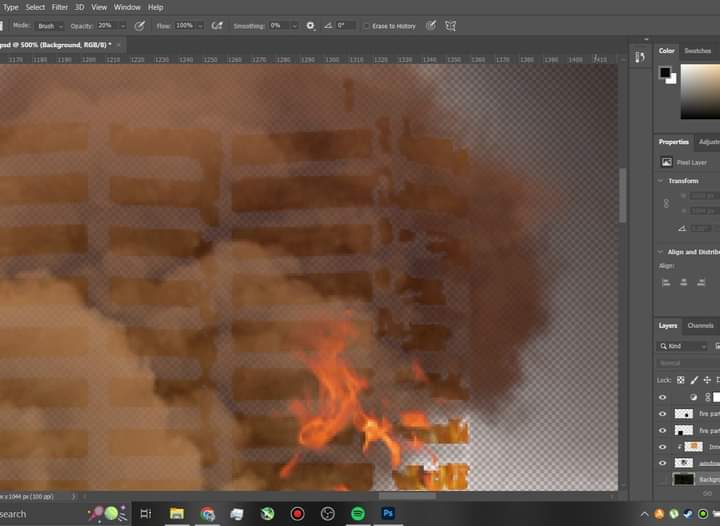Open eraser Mode Brush dropdown
The image size is (720, 526).
pyautogui.click(x=50, y=26)
